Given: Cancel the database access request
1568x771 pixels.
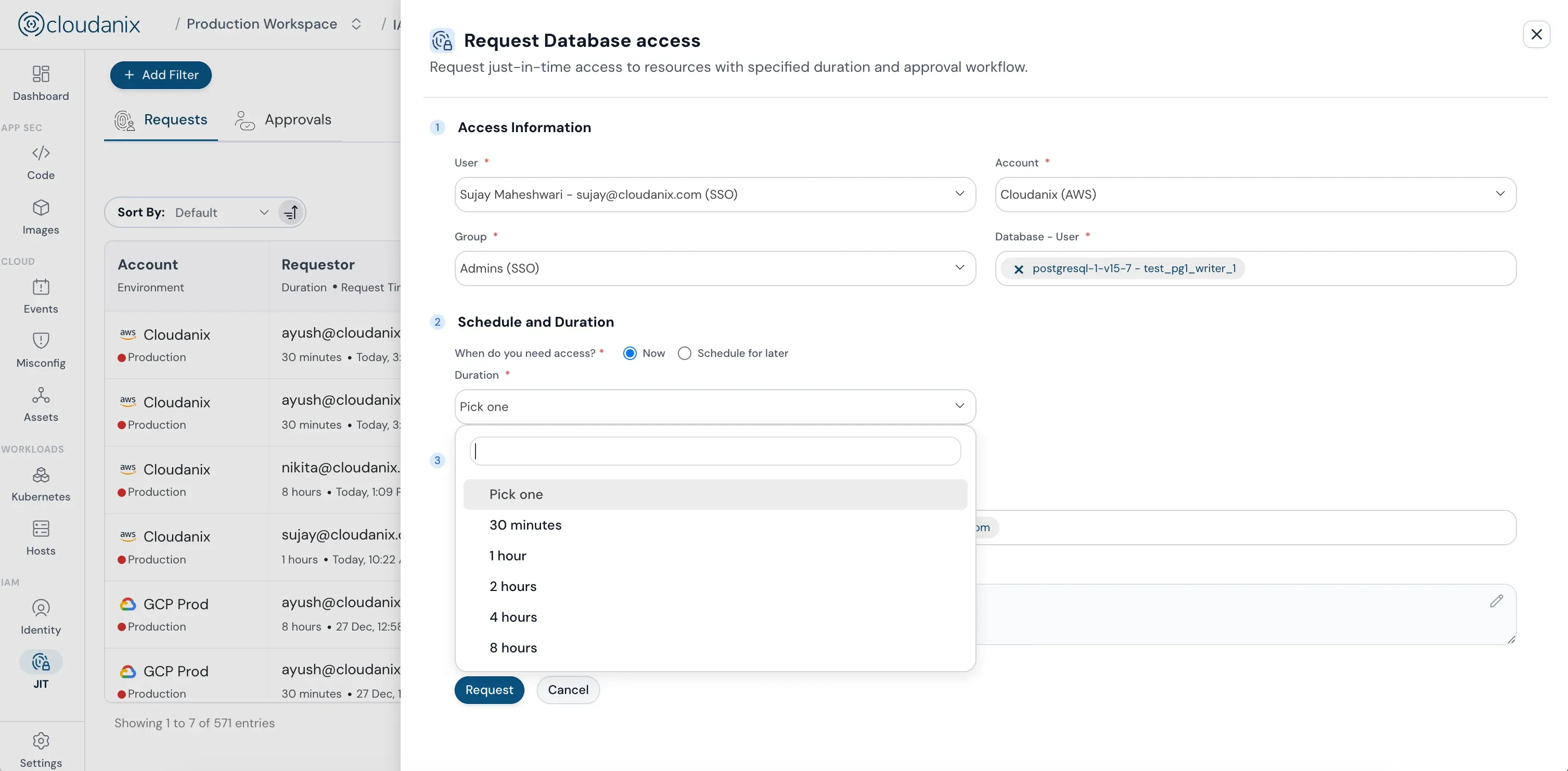Looking at the screenshot, I should click(567, 689).
